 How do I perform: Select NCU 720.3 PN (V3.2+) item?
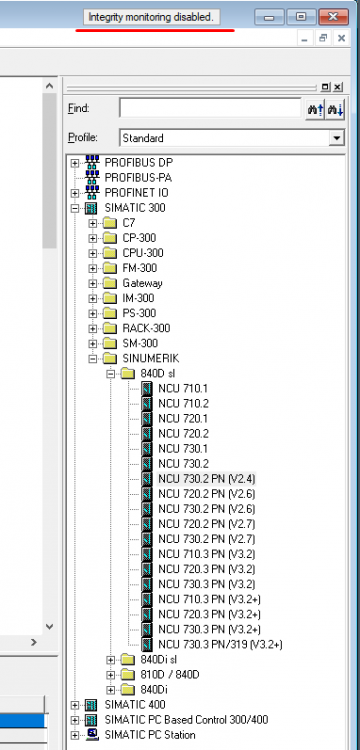(209, 614)
